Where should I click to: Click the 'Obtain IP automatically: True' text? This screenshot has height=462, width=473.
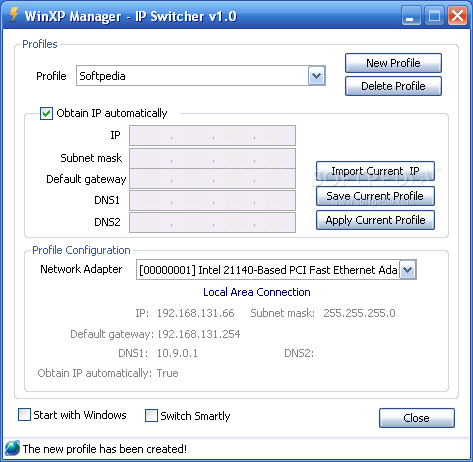108,373
